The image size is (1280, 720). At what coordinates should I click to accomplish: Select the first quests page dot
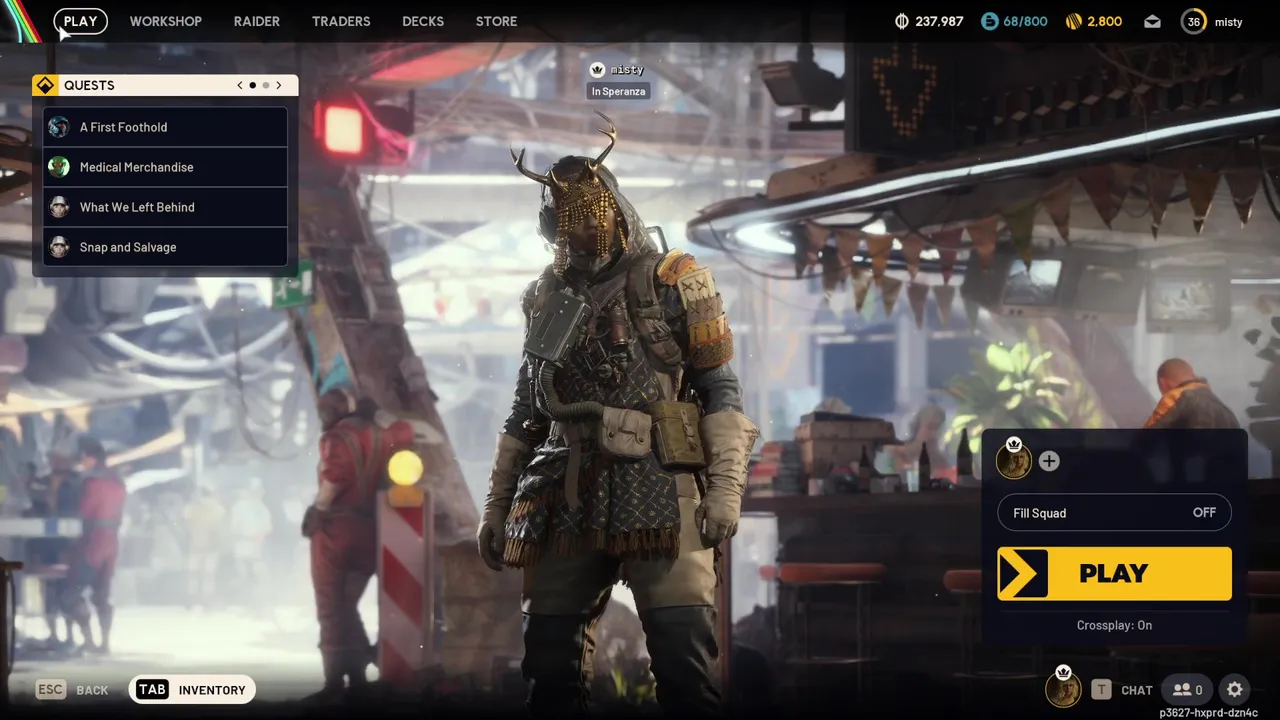point(252,85)
